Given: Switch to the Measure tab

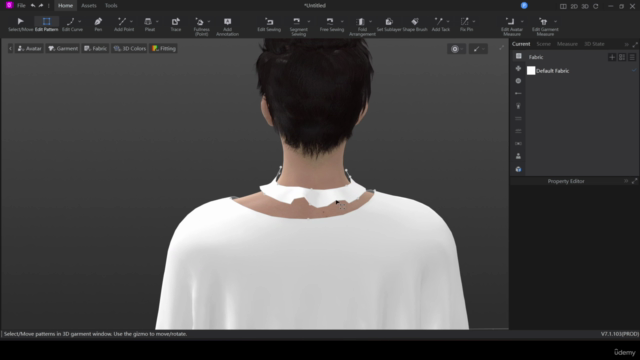Looking at the screenshot, I should [567, 44].
